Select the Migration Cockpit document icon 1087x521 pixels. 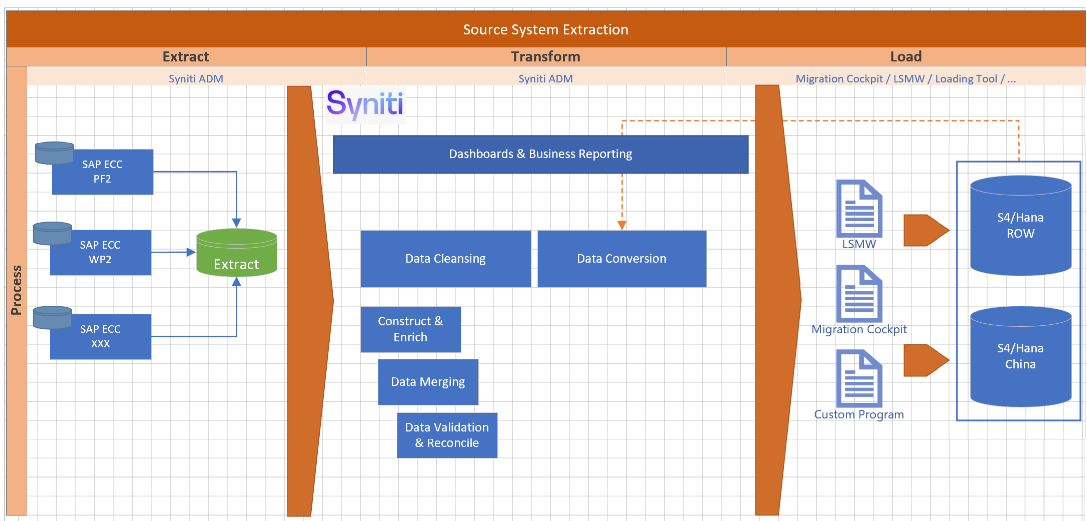[x=859, y=293]
